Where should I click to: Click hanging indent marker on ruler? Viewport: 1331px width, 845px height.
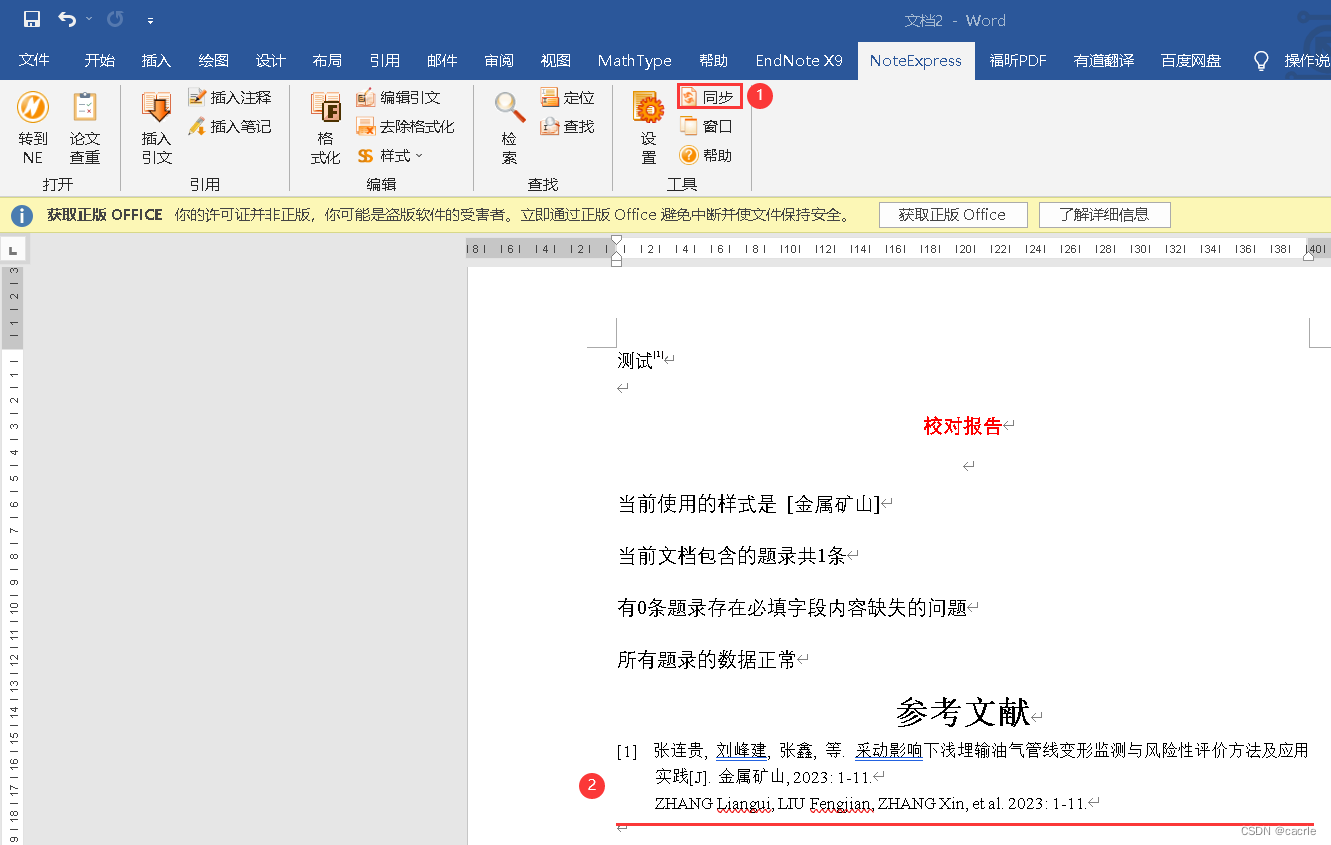617,254
